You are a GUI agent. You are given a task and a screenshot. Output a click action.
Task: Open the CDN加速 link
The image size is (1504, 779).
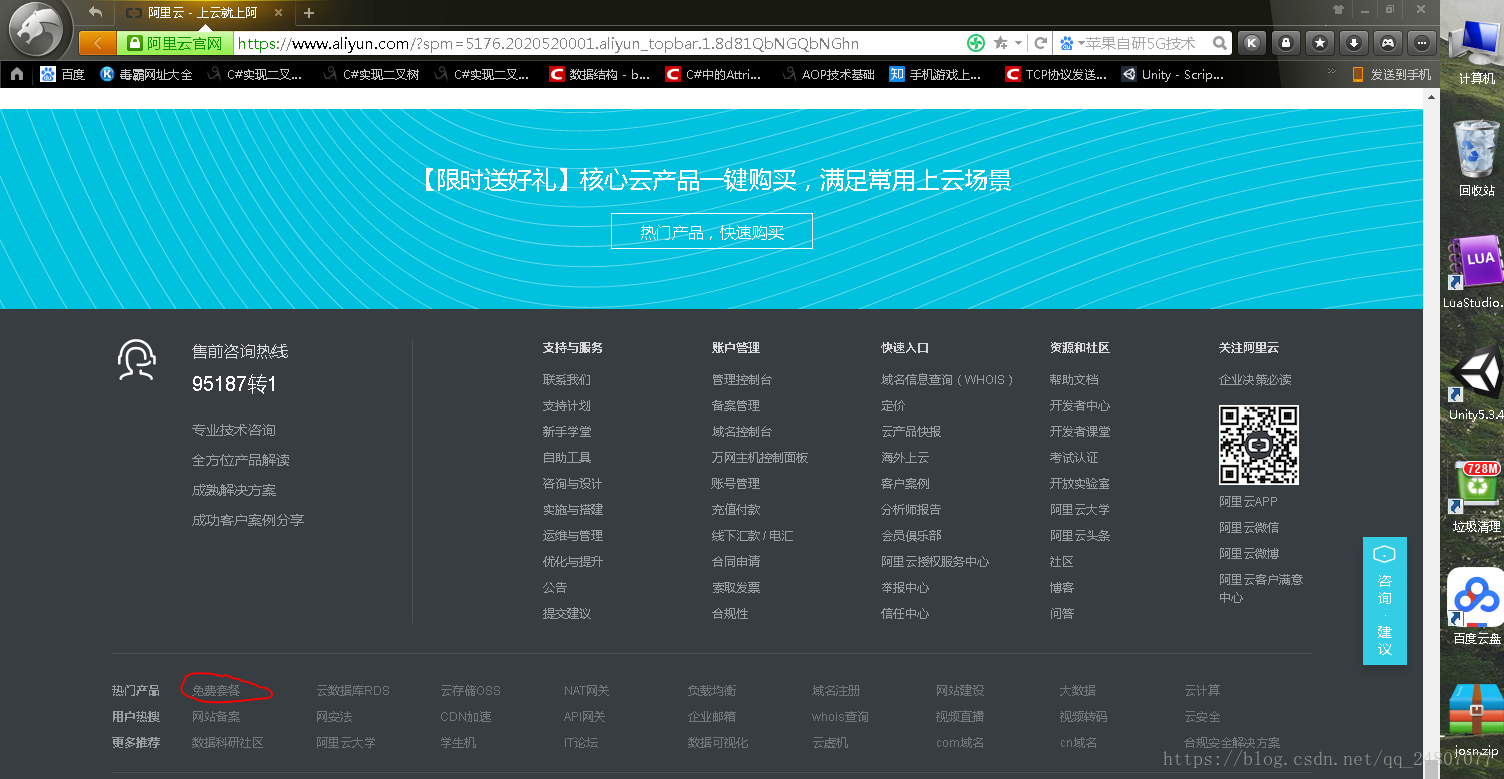tap(466, 717)
